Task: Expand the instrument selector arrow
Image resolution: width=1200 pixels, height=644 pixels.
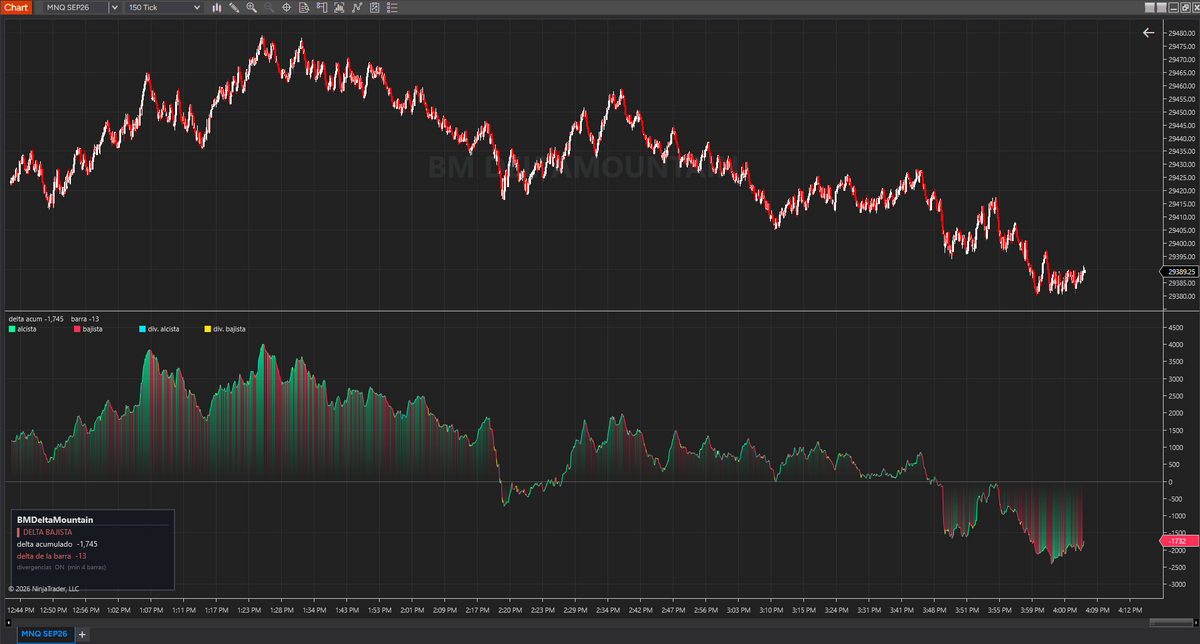Action: click(x=115, y=7)
